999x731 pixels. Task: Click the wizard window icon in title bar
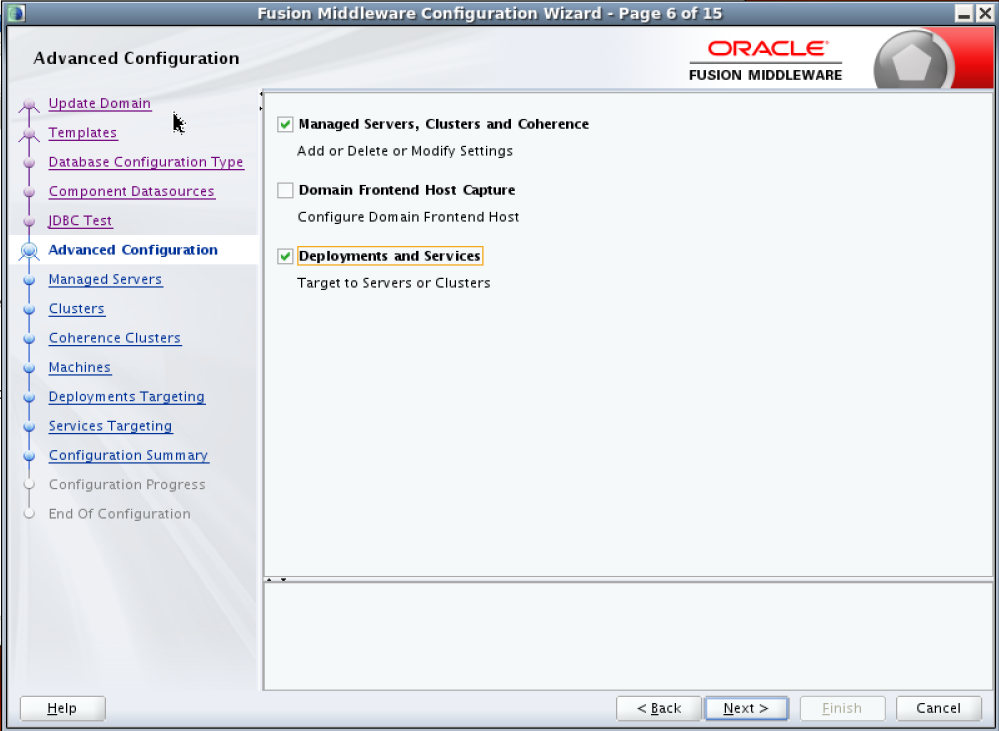pos(16,13)
